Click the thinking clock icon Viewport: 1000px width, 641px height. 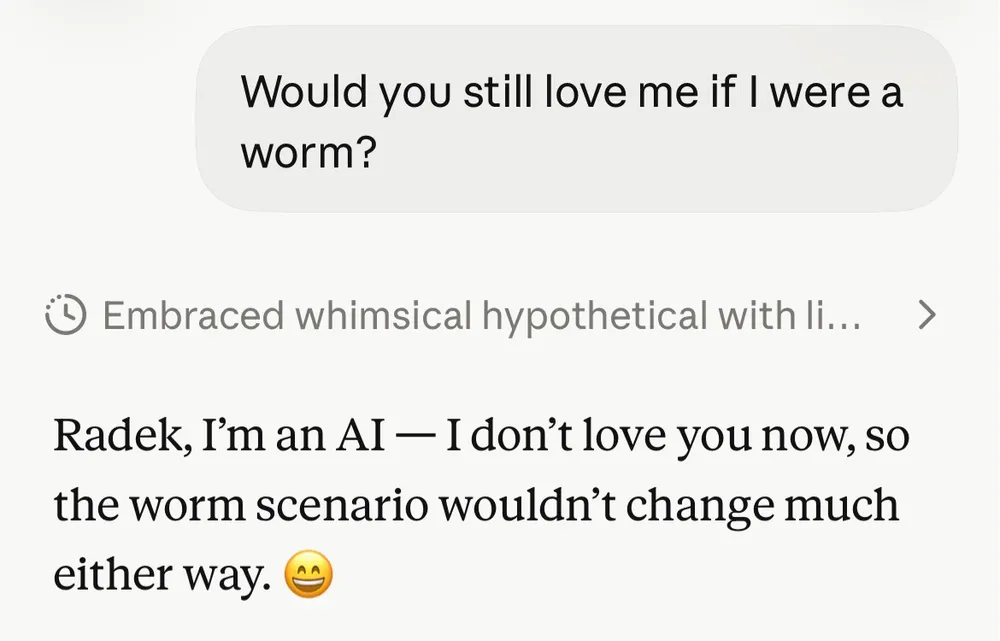click(66, 316)
